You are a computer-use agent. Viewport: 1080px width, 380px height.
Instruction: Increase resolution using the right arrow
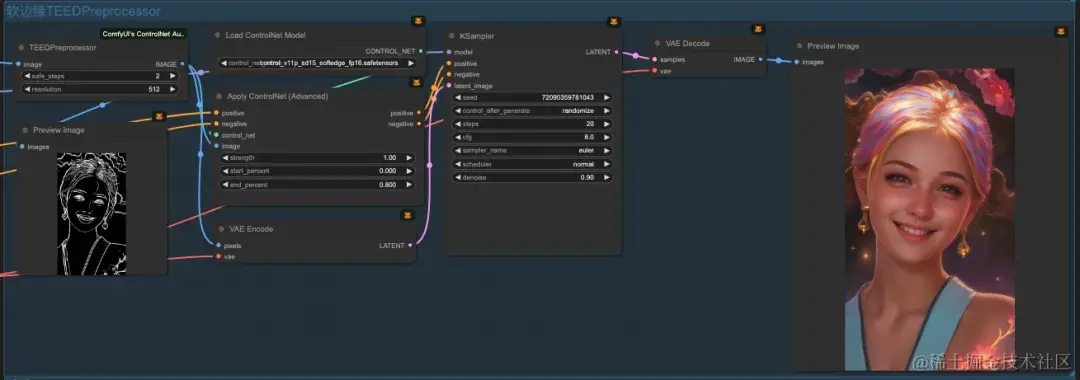[x=172, y=89]
